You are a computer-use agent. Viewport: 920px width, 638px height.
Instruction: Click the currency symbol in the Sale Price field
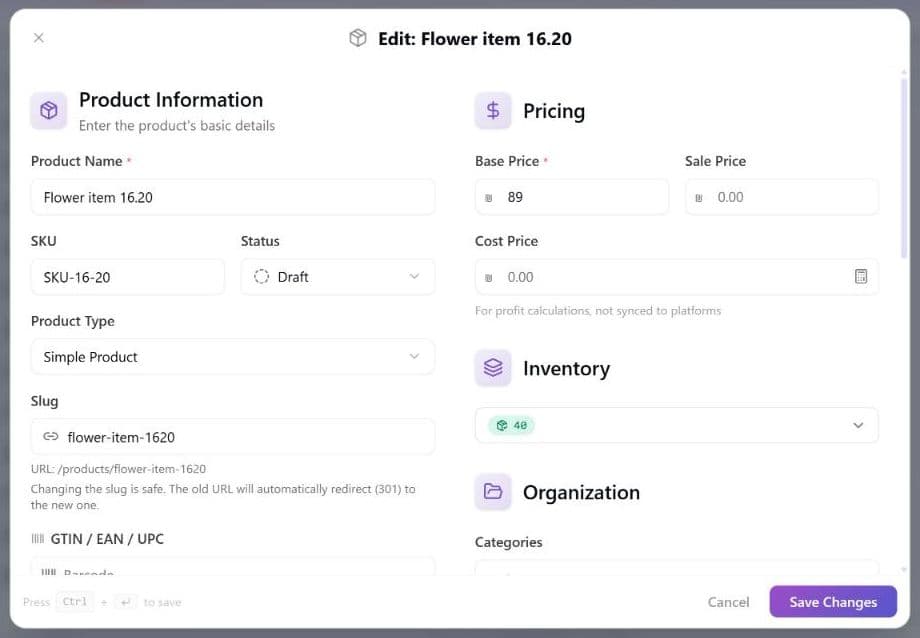coord(699,198)
